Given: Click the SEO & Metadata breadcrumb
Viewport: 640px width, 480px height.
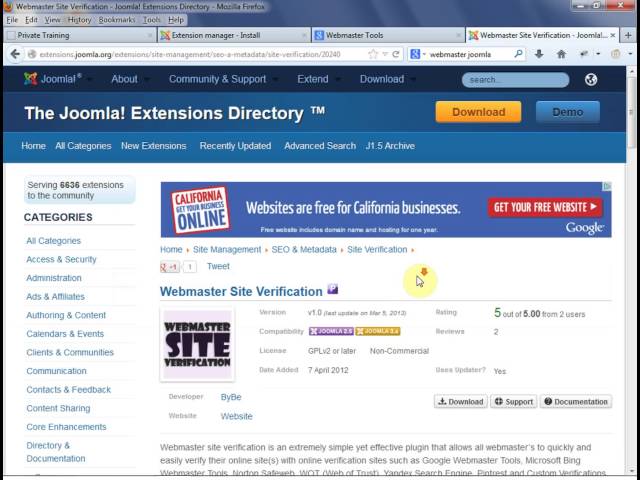Looking at the screenshot, I should coord(304,249).
